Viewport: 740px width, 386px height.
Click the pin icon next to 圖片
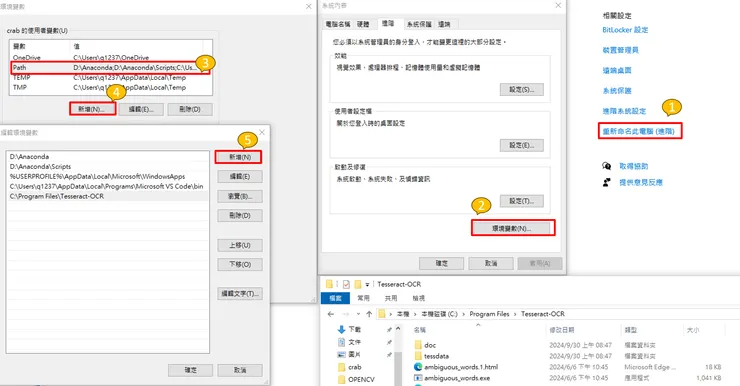pyautogui.click(x=389, y=355)
